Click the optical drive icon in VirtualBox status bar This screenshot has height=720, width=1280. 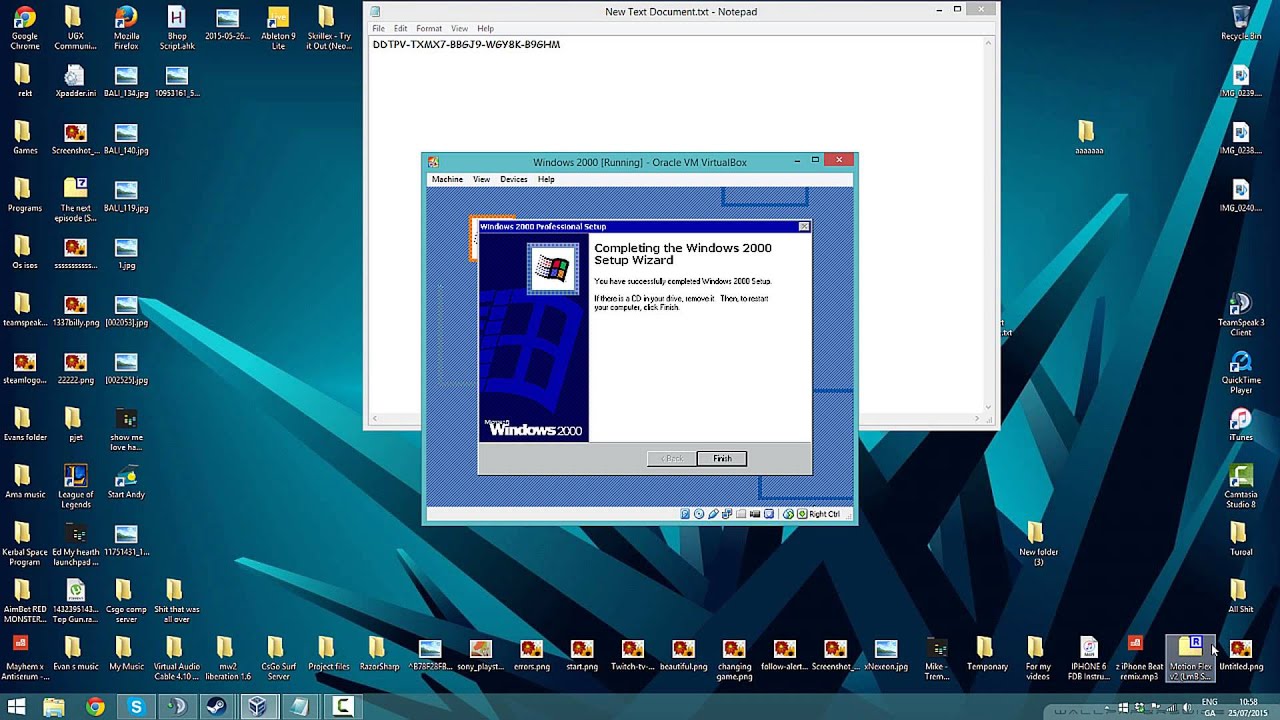point(699,514)
